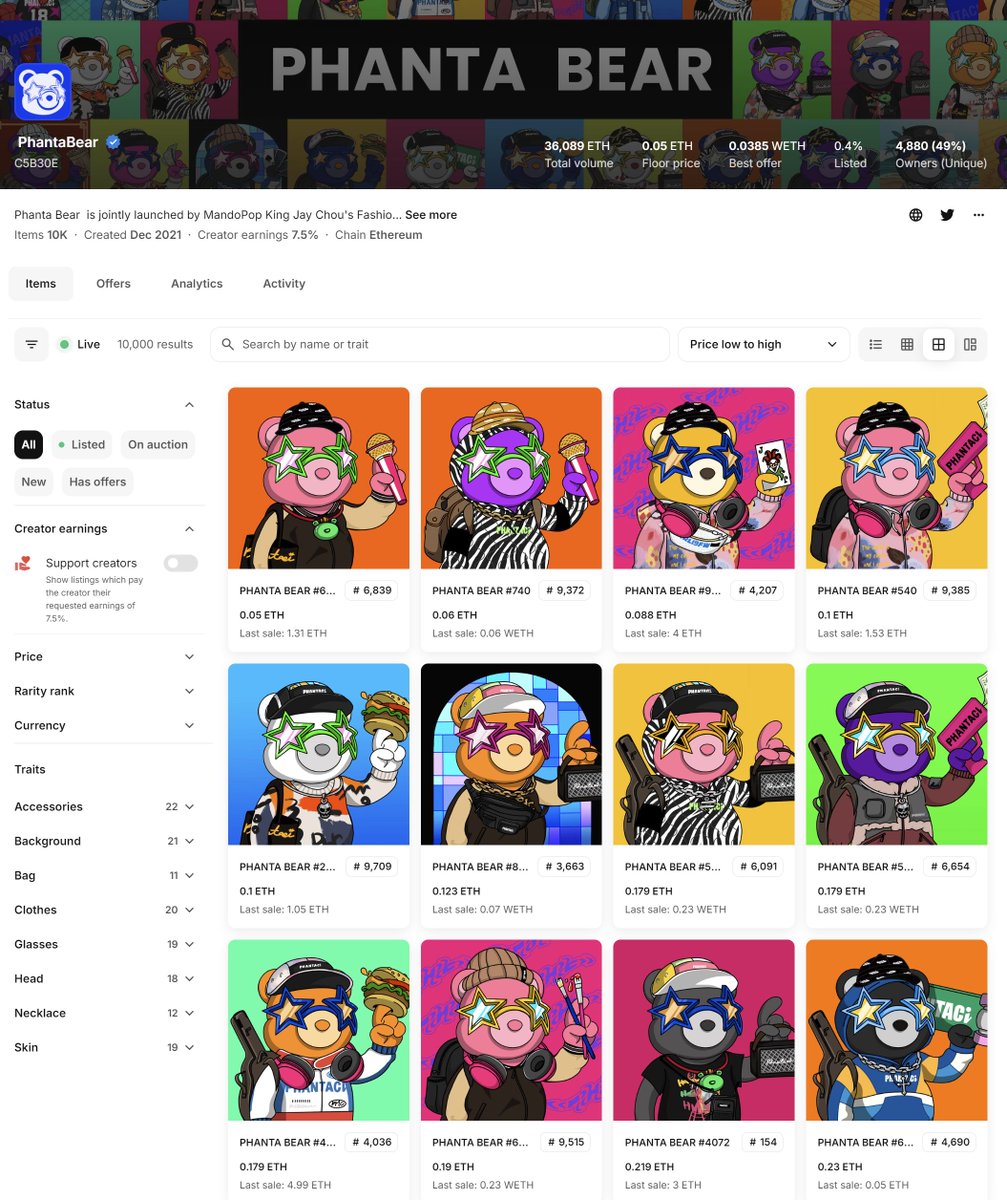Switch to the Items tab
The height and width of the screenshot is (1200, 1007).
coord(41,284)
